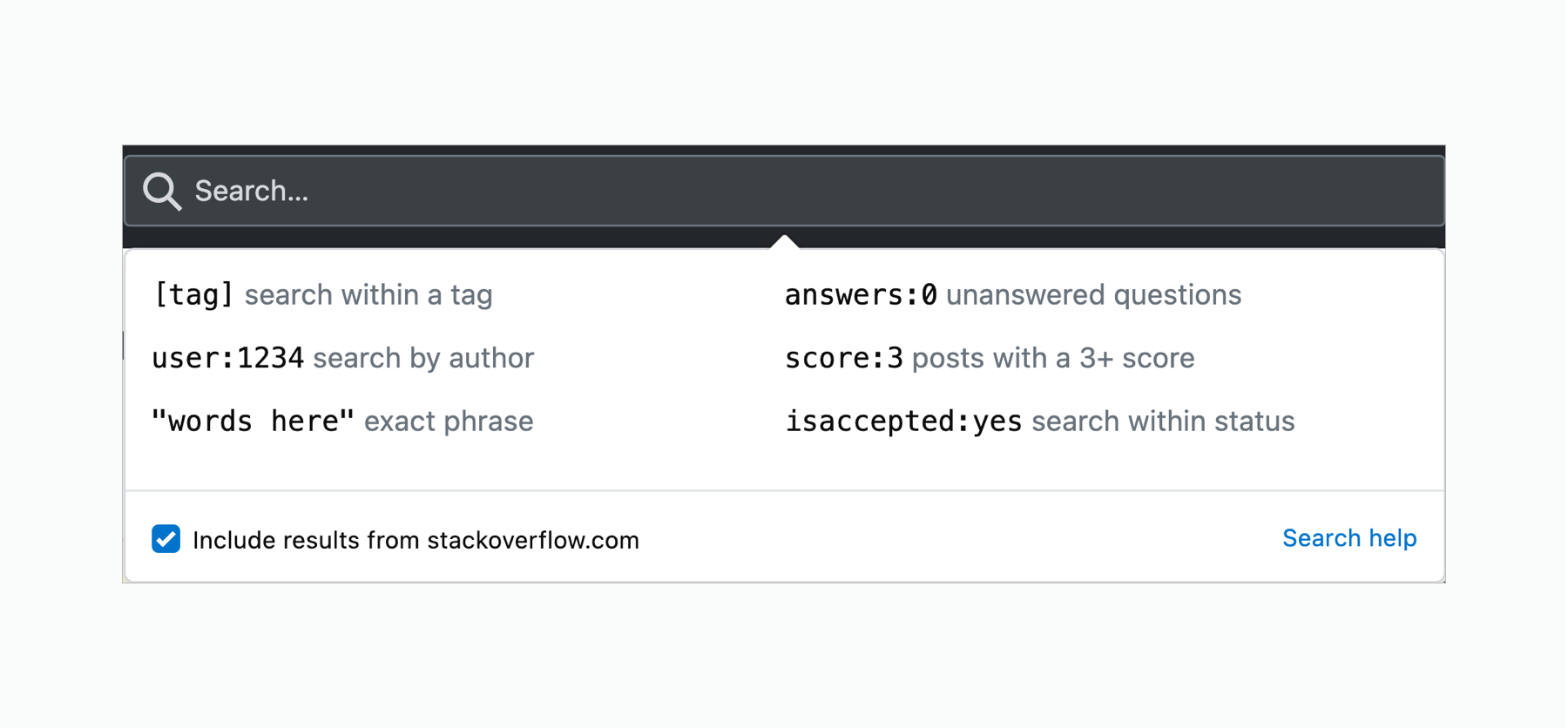Viewport: 1568px width, 728px height.
Task: Uncheck the stackoverflow.com results checkbox
Action: [x=166, y=539]
